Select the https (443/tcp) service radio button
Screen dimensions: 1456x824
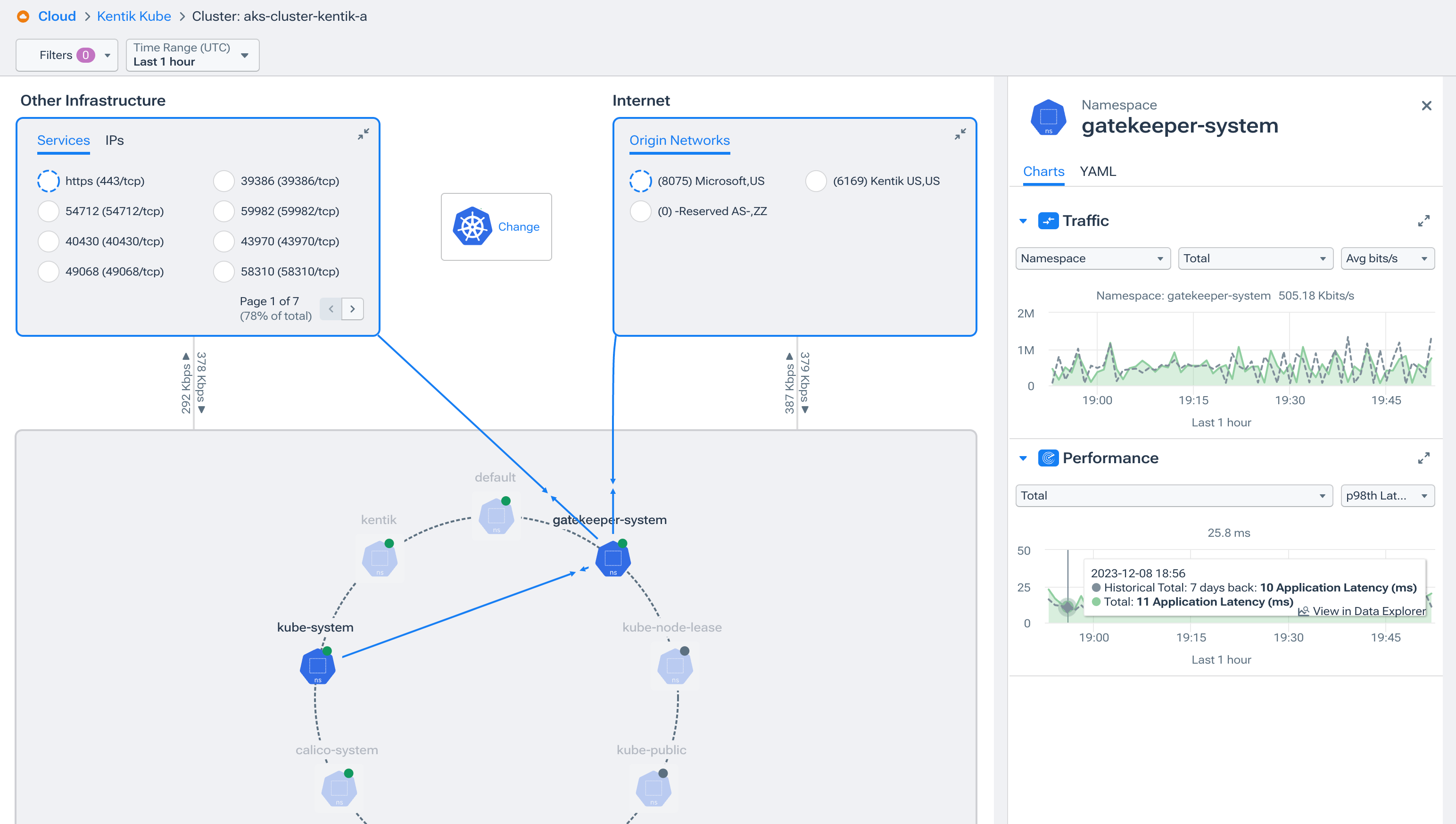pyautogui.click(x=49, y=181)
